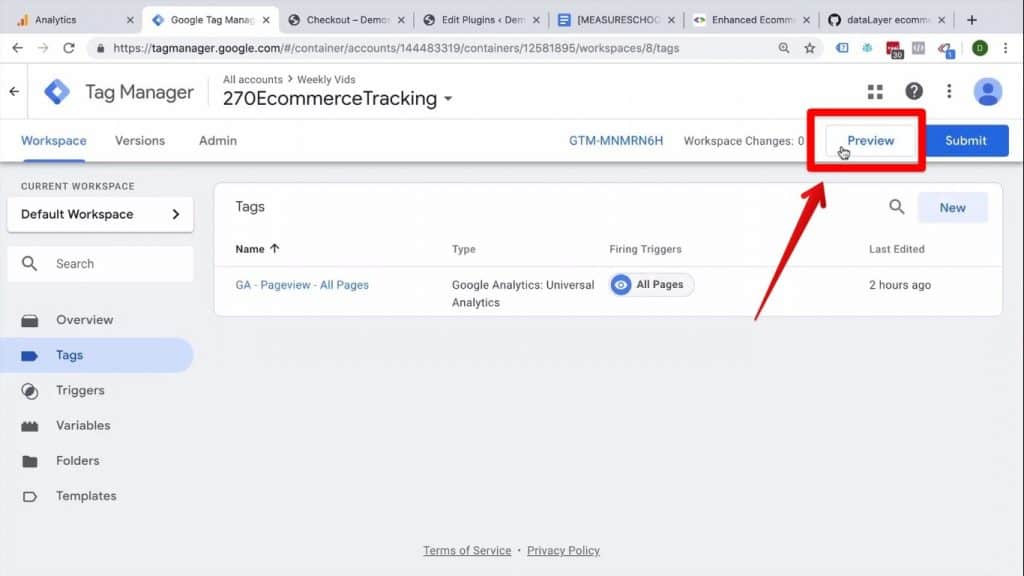Click the Firing Triggers column header

point(645,249)
